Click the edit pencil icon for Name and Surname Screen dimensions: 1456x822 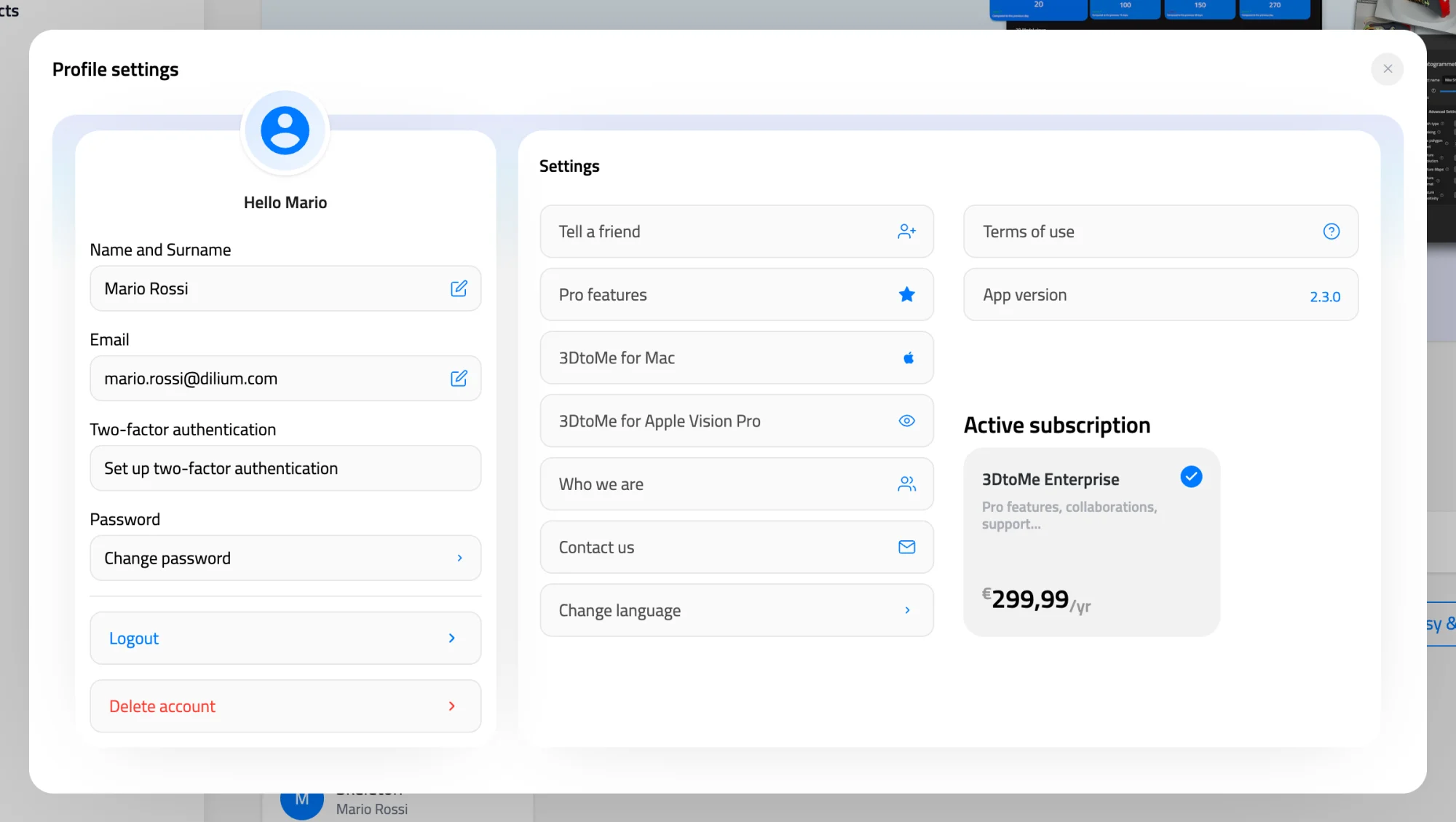tap(459, 288)
